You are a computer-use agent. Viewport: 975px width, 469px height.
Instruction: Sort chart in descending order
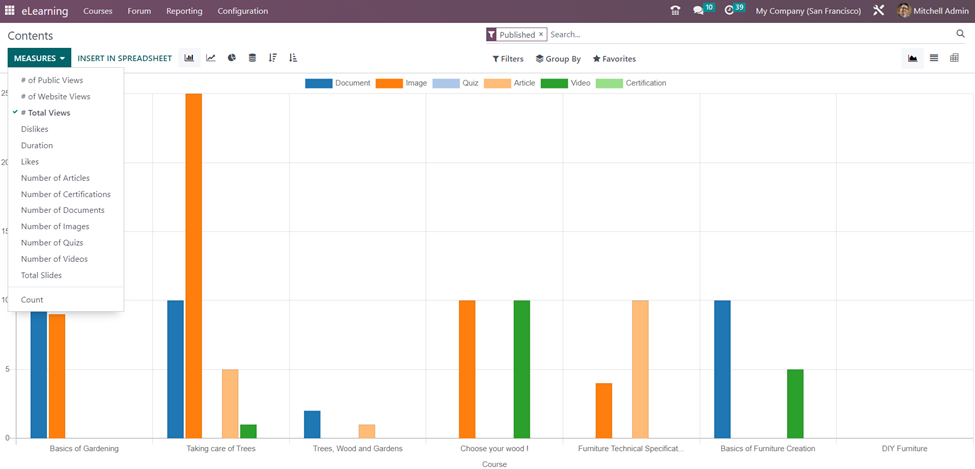pyautogui.click(x=273, y=58)
